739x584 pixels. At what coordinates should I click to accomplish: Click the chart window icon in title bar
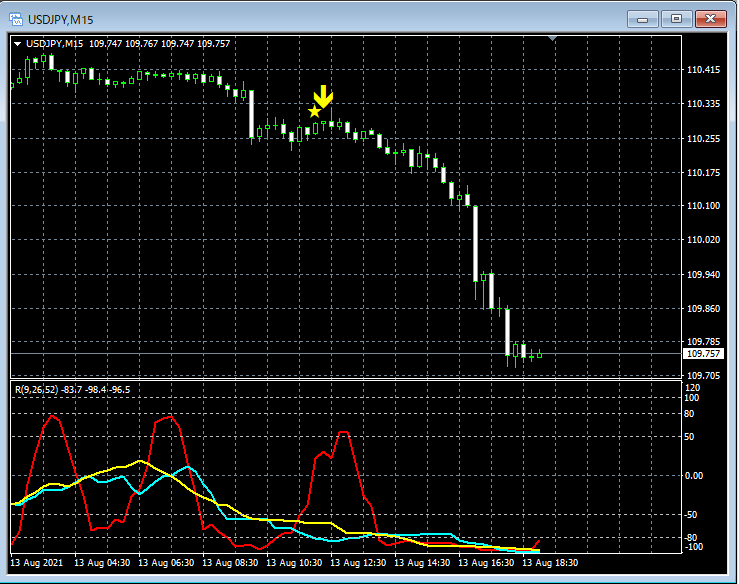coord(16,18)
